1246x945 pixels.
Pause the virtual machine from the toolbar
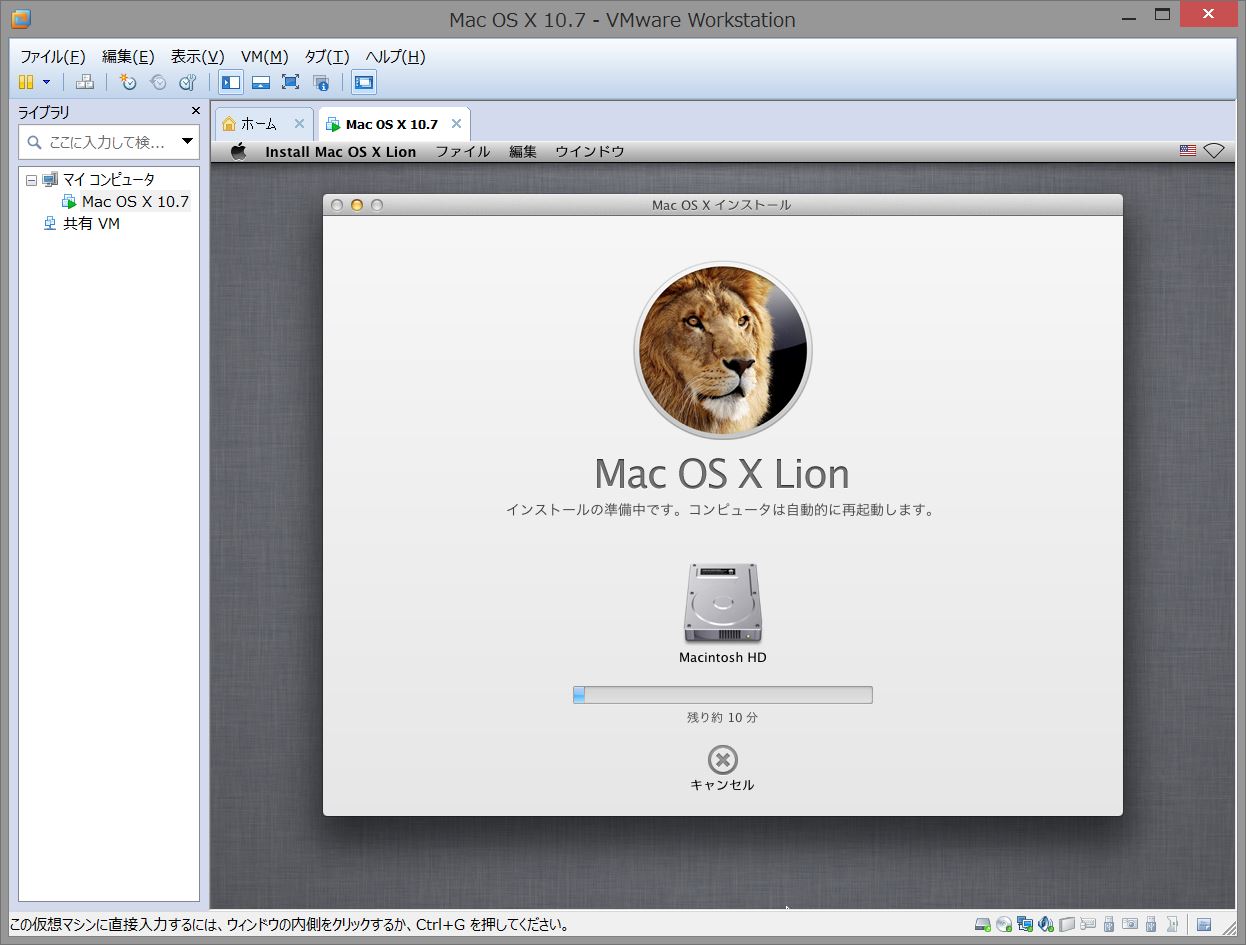click(26, 82)
